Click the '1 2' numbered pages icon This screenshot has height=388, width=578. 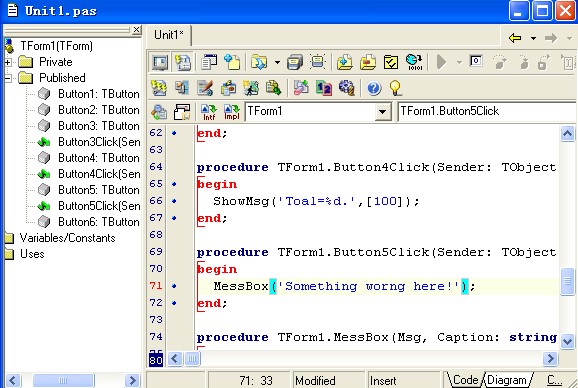[324, 88]
